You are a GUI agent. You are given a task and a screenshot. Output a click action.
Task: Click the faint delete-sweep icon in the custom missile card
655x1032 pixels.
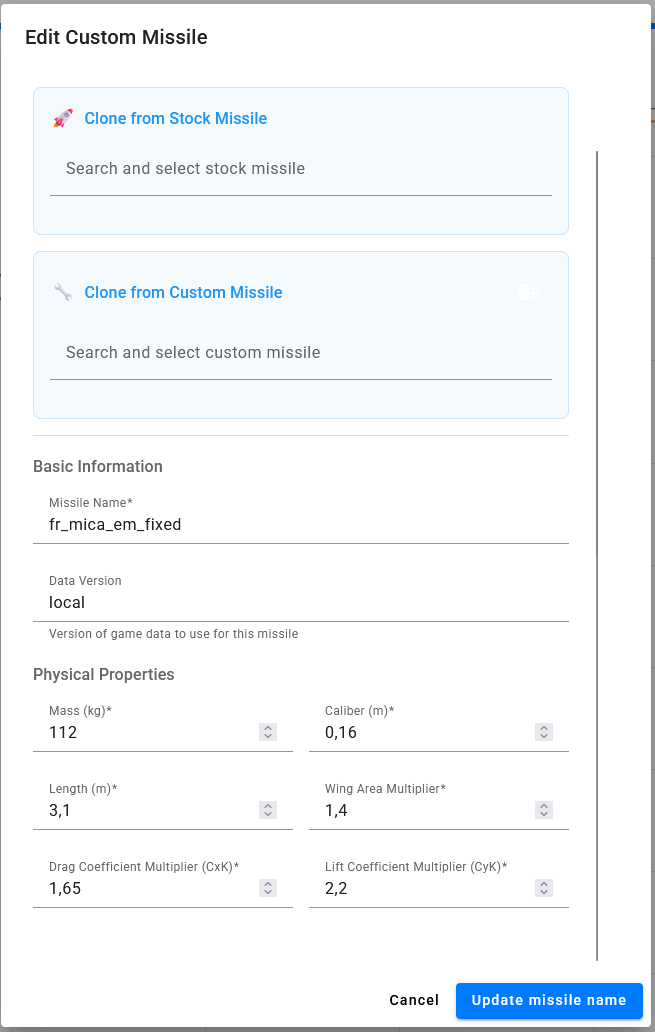tap(528, 292)
